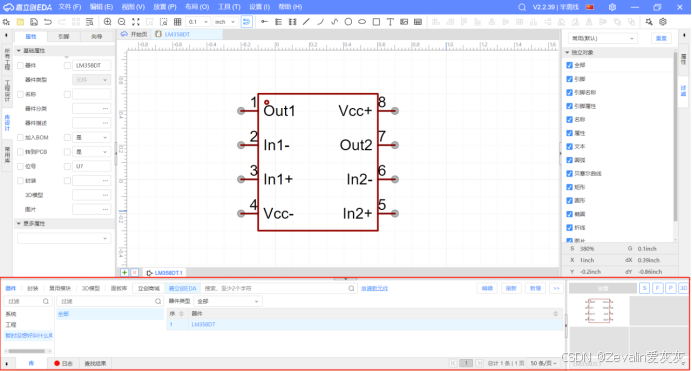Click the fit-to-window zoom icon
This screenshot has width=692, height=371.
[136, 22]
